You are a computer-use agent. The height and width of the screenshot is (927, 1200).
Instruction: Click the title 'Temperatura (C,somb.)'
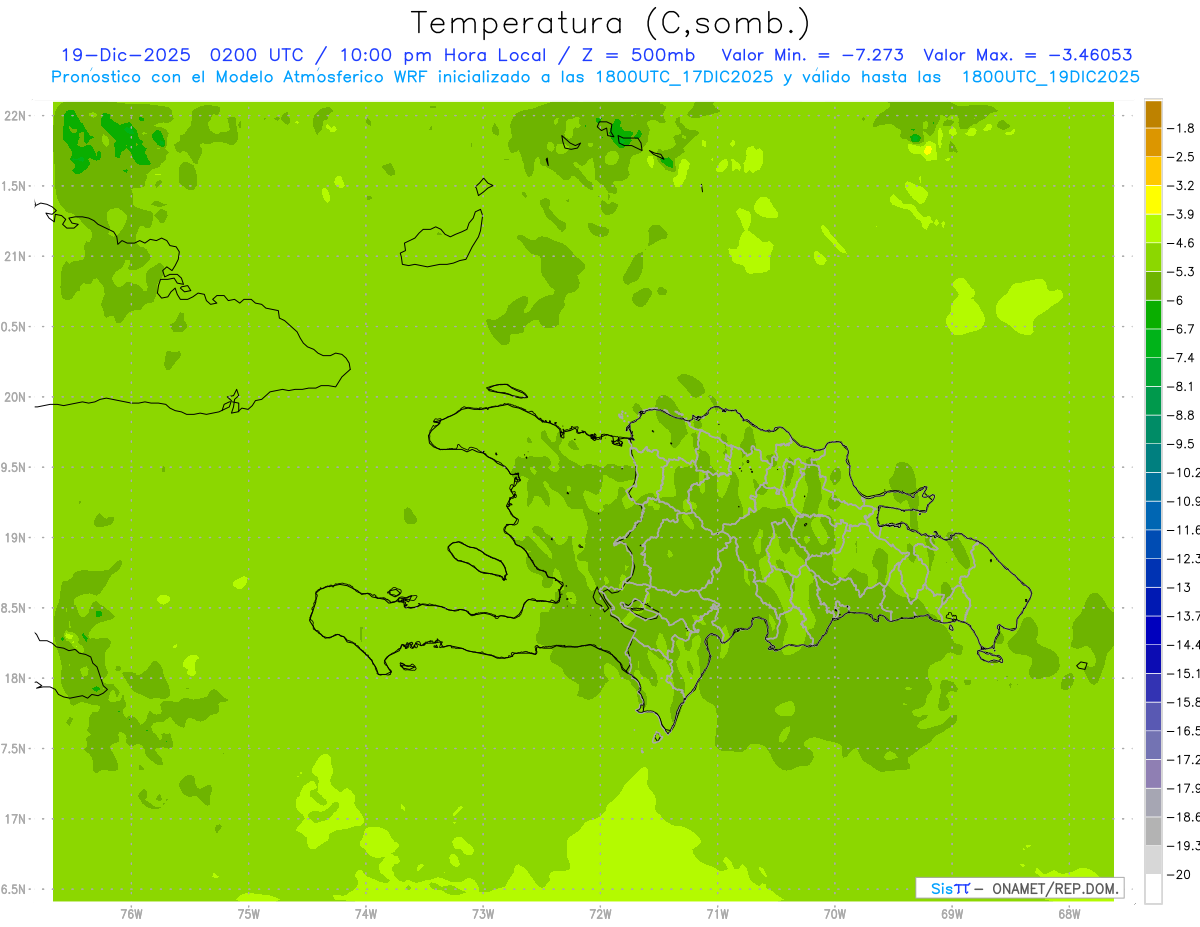click(610, 23)
